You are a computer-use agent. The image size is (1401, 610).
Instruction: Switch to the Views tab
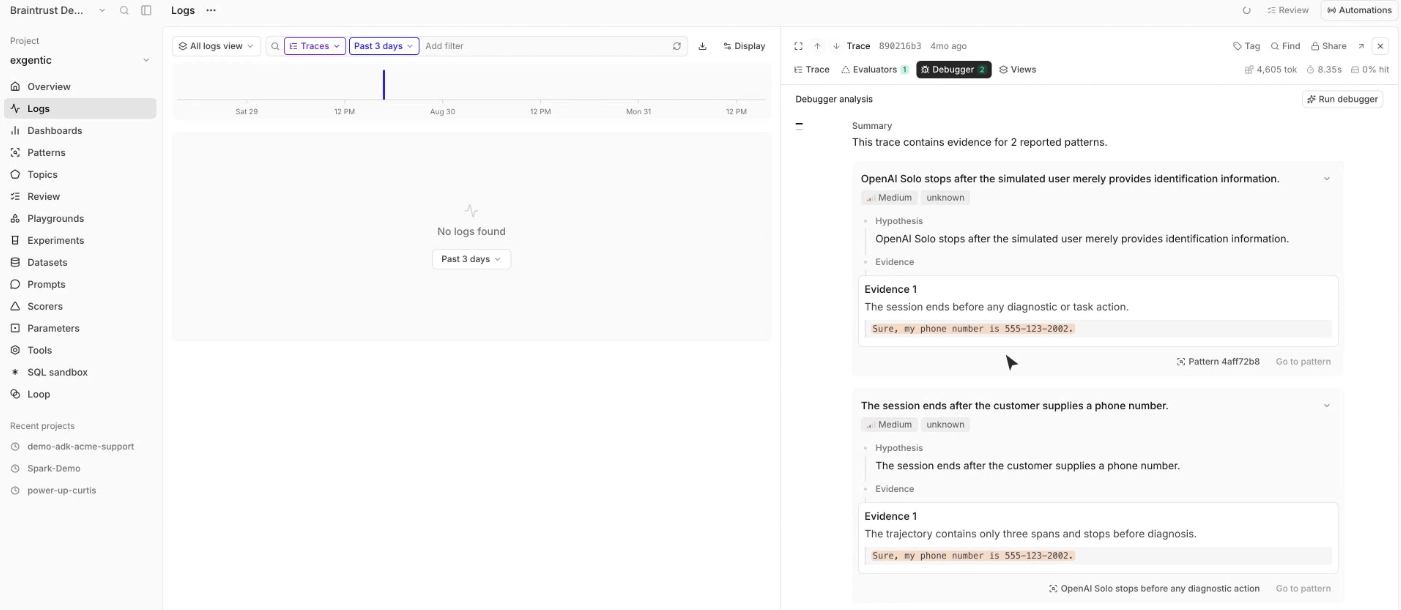(1018, 70)
